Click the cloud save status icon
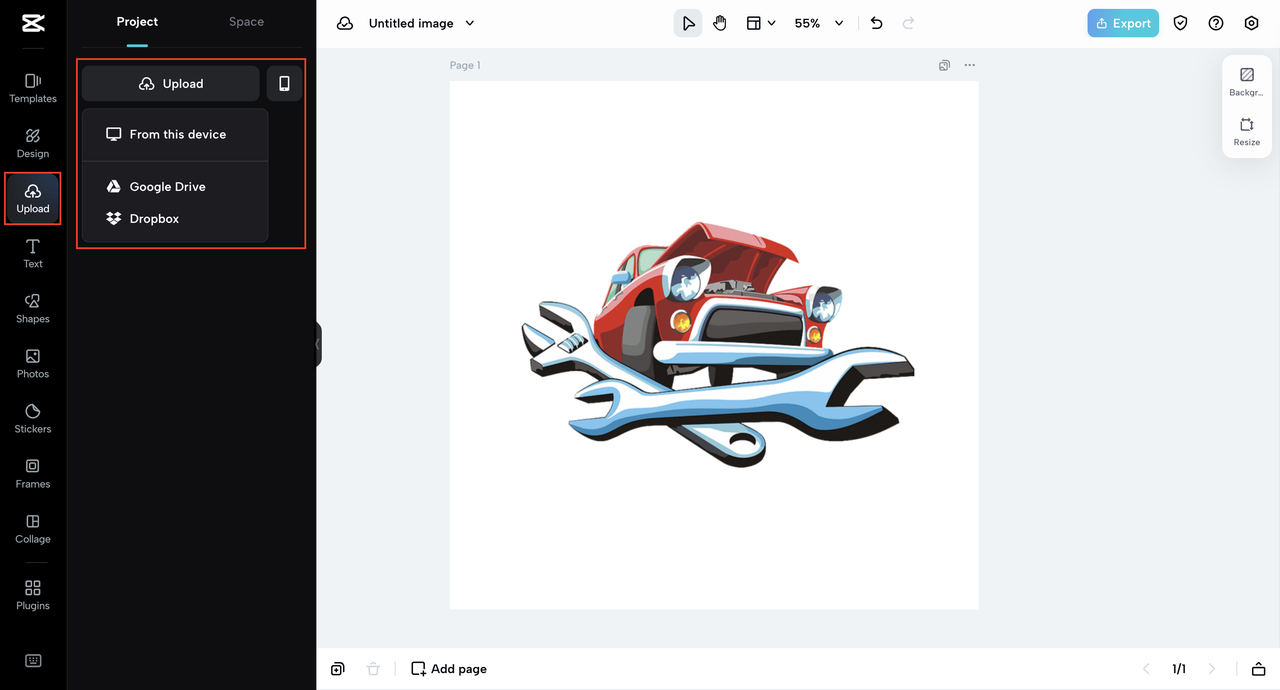 click(x=345, y=23)
